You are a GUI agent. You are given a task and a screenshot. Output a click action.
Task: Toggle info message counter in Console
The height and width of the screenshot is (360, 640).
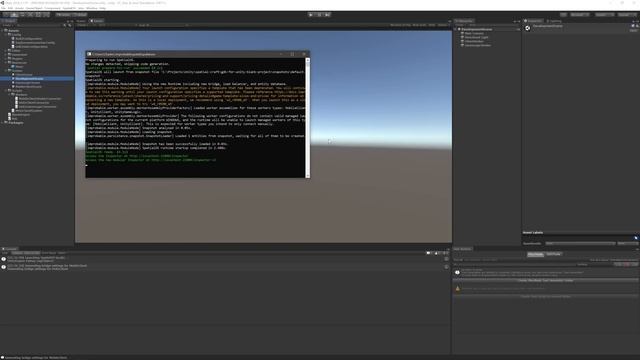(x=430, y=253)
